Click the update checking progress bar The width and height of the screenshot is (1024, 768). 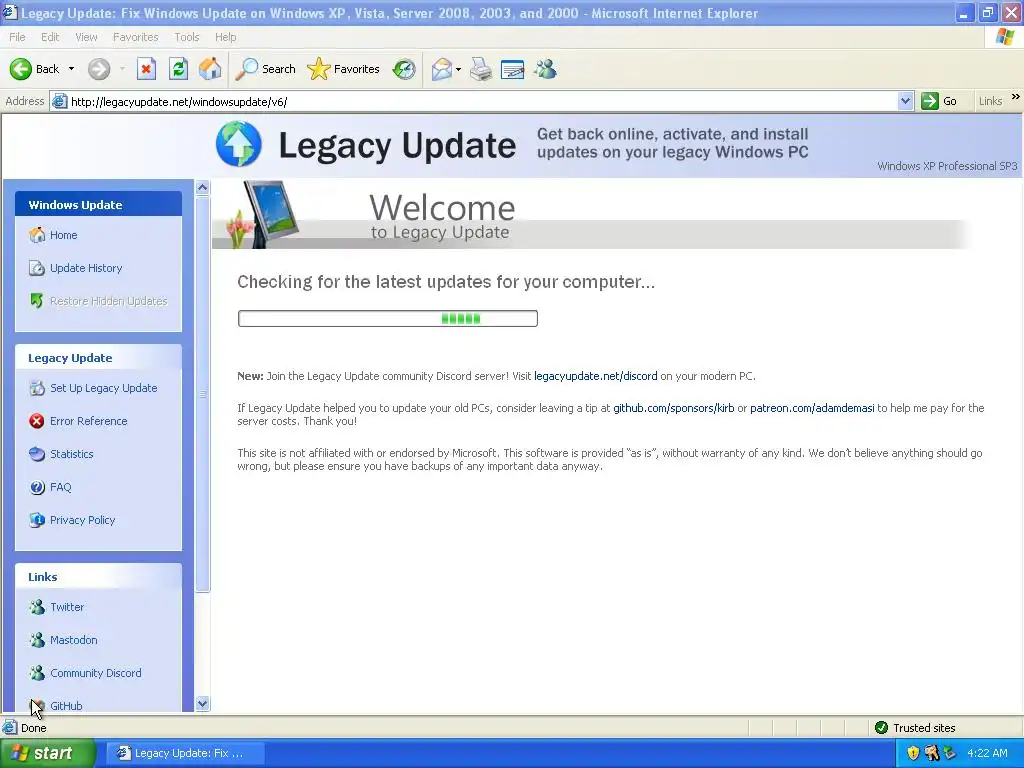click(387, 319)
